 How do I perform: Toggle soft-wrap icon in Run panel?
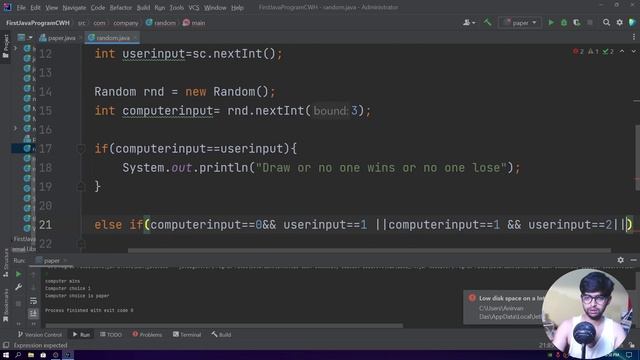point(33,301)
